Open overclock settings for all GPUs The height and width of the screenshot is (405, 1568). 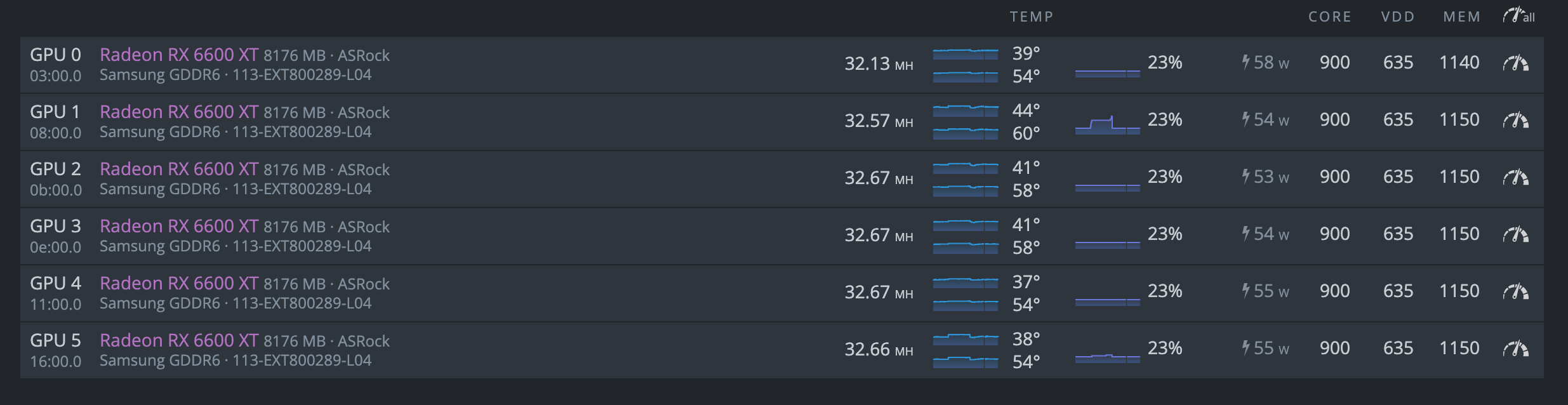tap(1518, 16)
